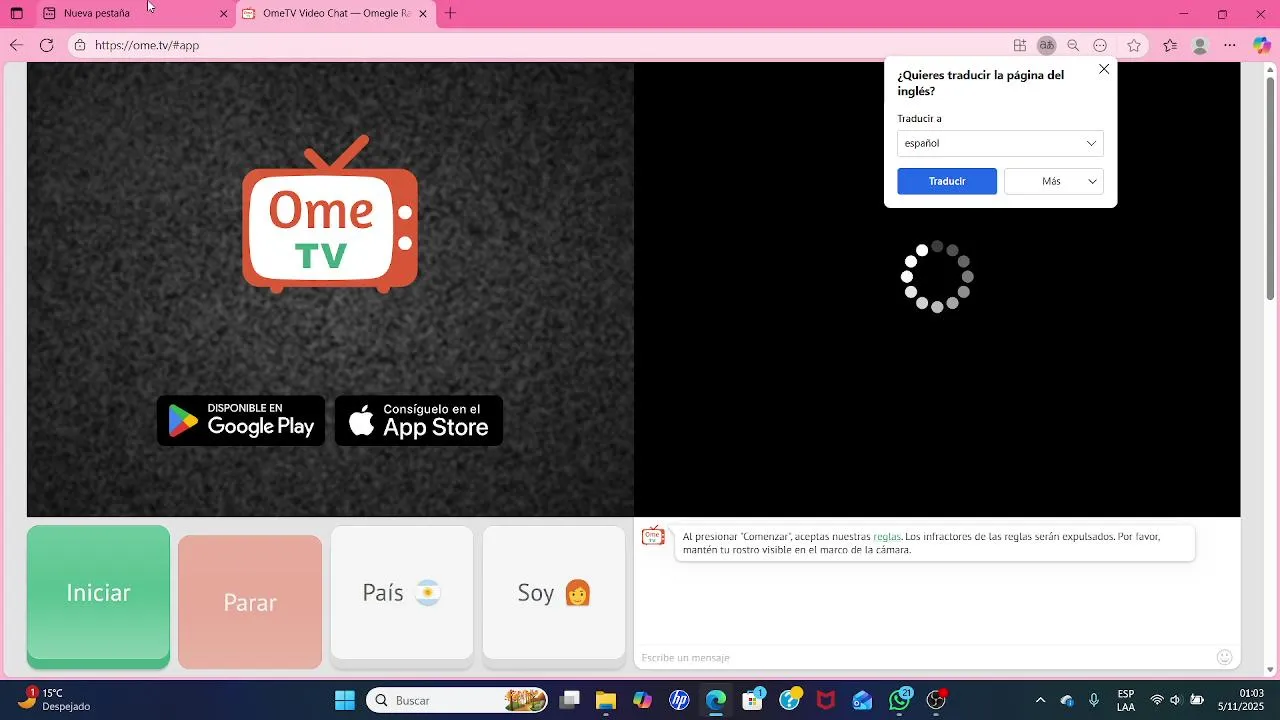Switch to Nueva pestaña tab

(136, 14)
